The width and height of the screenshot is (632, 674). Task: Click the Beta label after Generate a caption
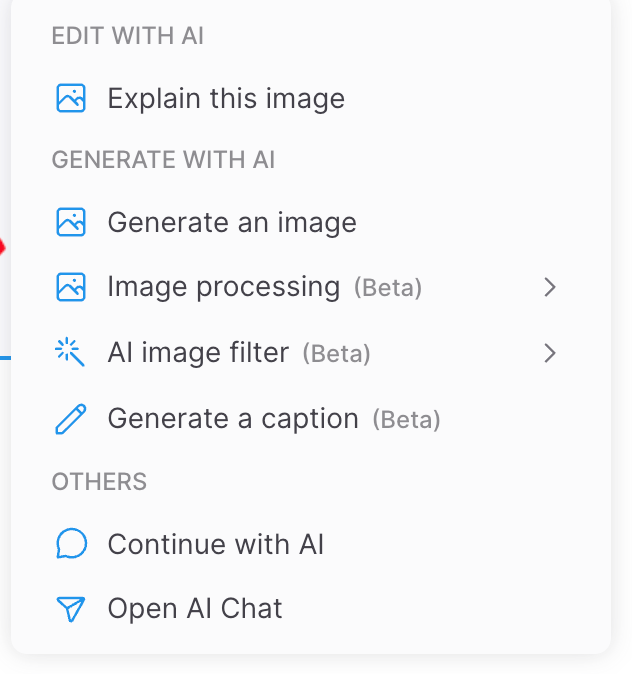coord(406,419)
